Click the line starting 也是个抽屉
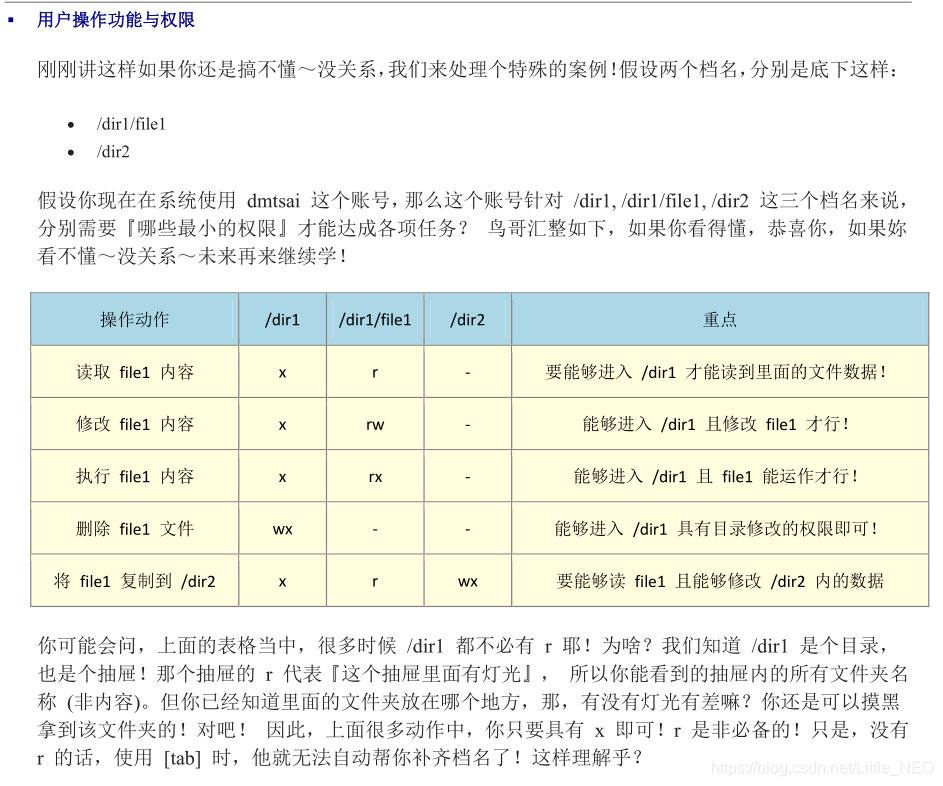Viewport: 943px width, 786px height. coord(473,674)
